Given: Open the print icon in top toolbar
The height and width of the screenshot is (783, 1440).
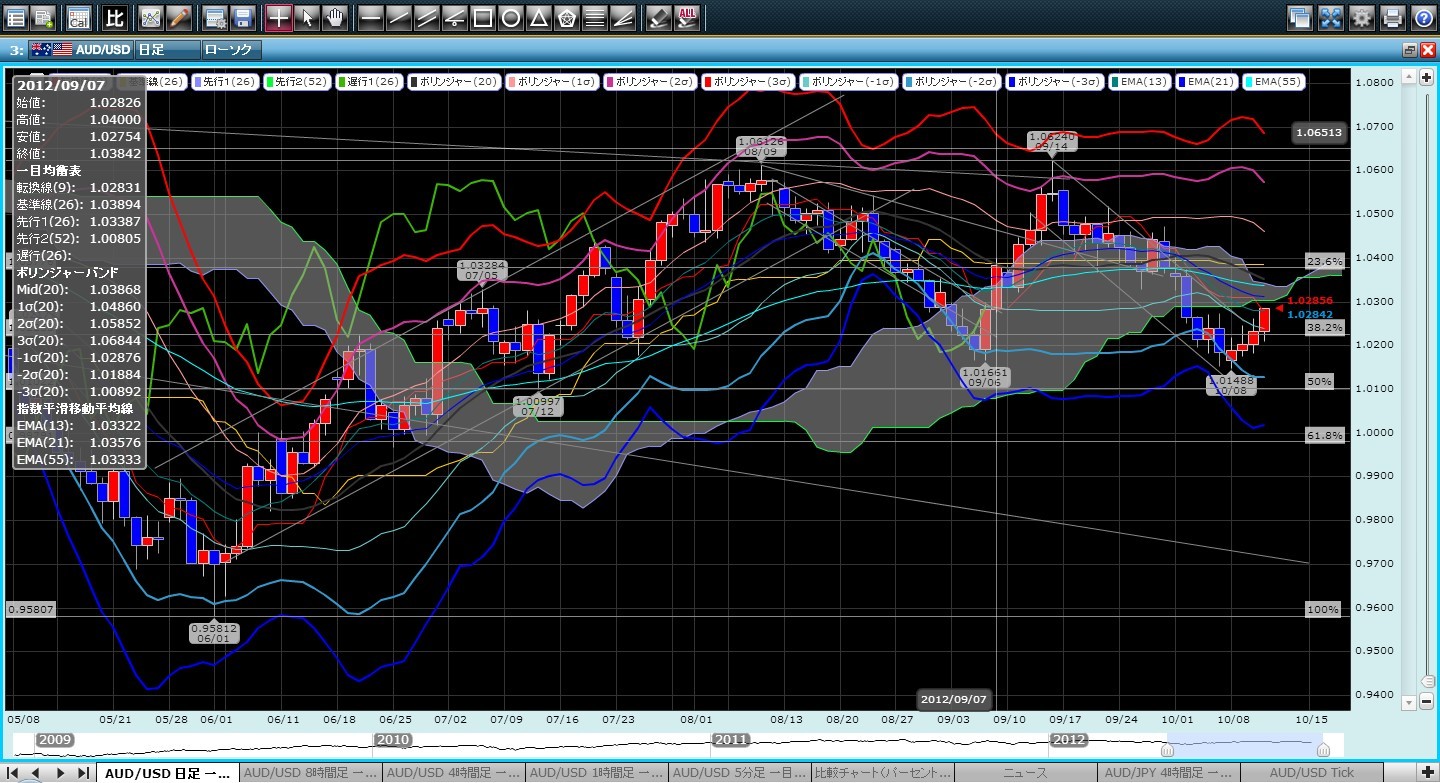Looking at the screenshot, I should point(1393,17).
